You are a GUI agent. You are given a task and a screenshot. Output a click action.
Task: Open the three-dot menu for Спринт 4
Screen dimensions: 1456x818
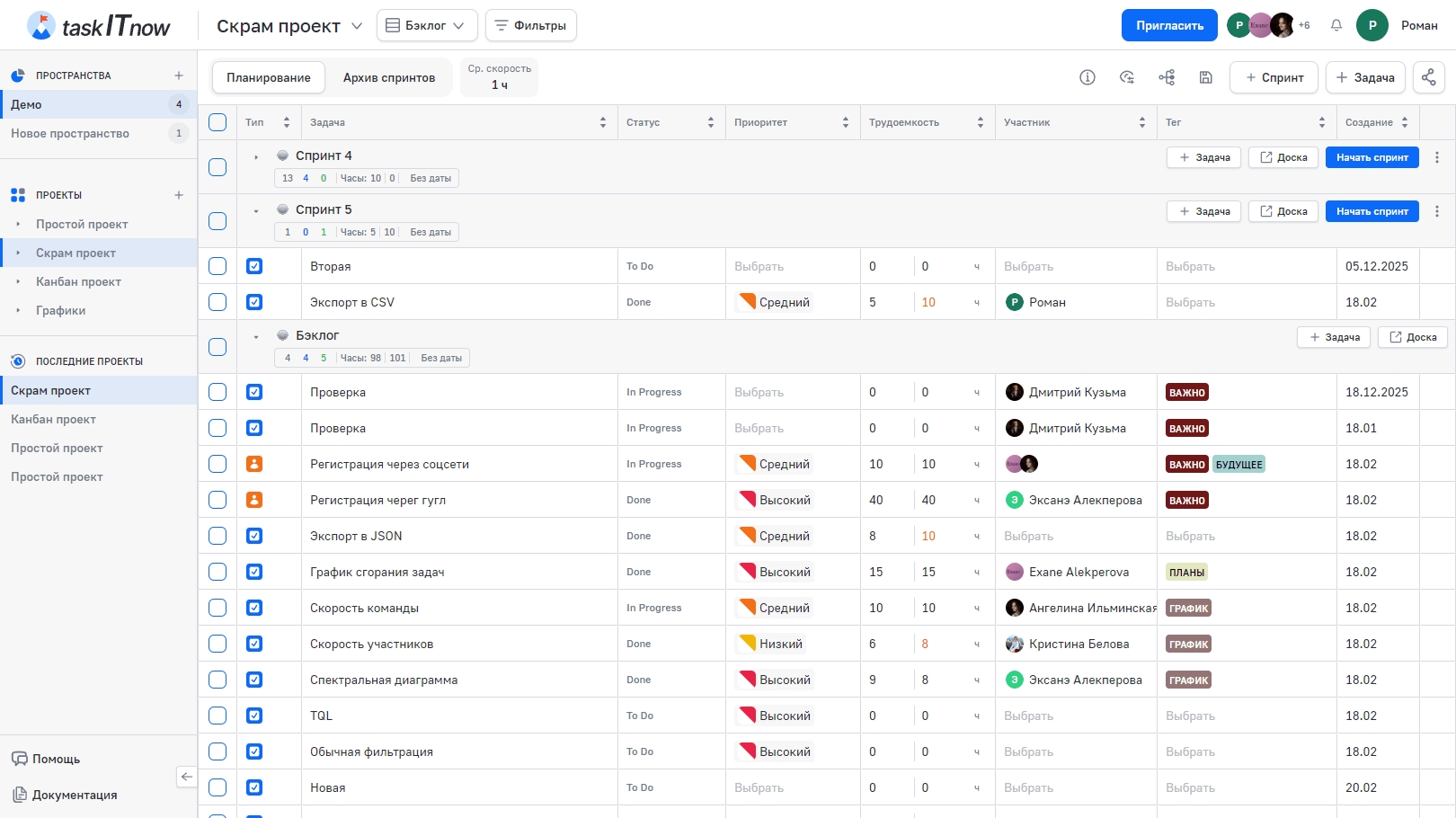point(1437,157)
